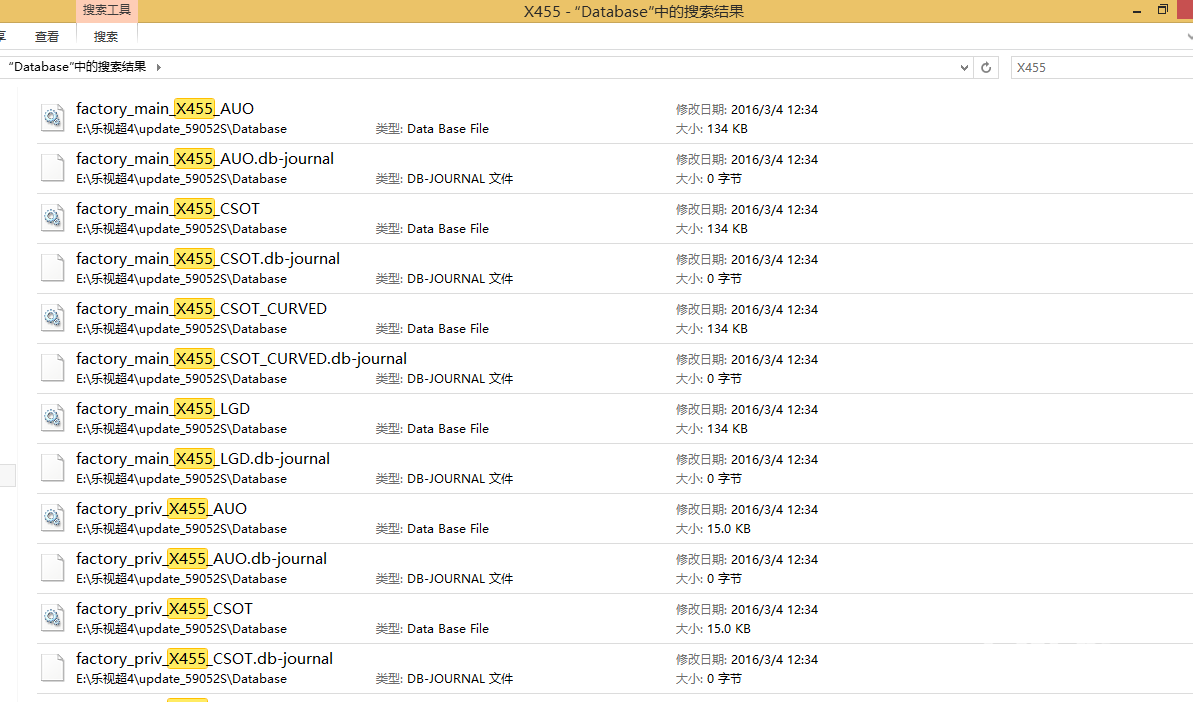This screenshot has height=702, width=1193.
Task: Expand the breadcrumb arrow after Database search results
Action: click(158, 67)
